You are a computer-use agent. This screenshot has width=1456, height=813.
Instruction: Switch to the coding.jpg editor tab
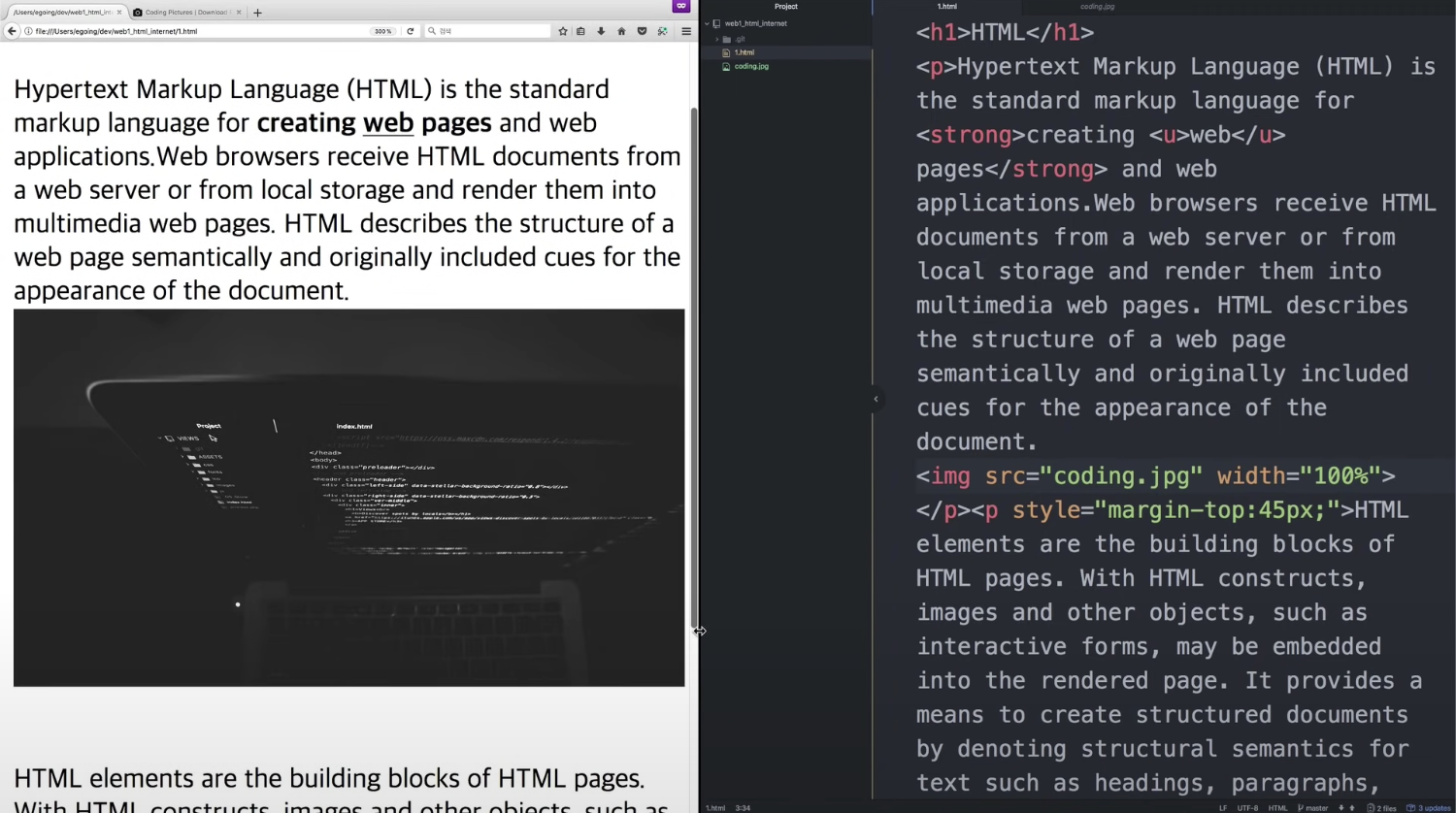1097,7
